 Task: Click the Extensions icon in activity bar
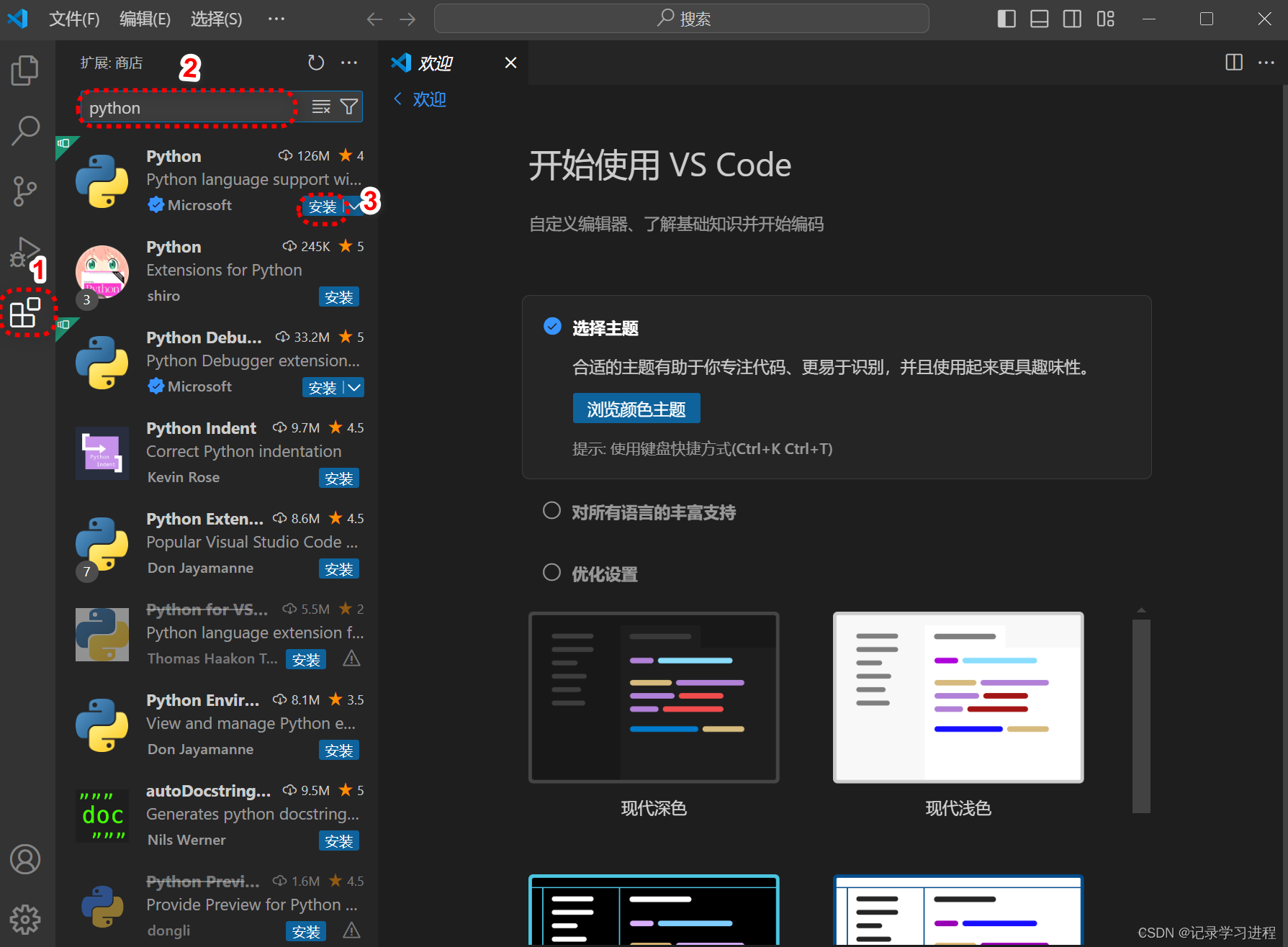25,312
